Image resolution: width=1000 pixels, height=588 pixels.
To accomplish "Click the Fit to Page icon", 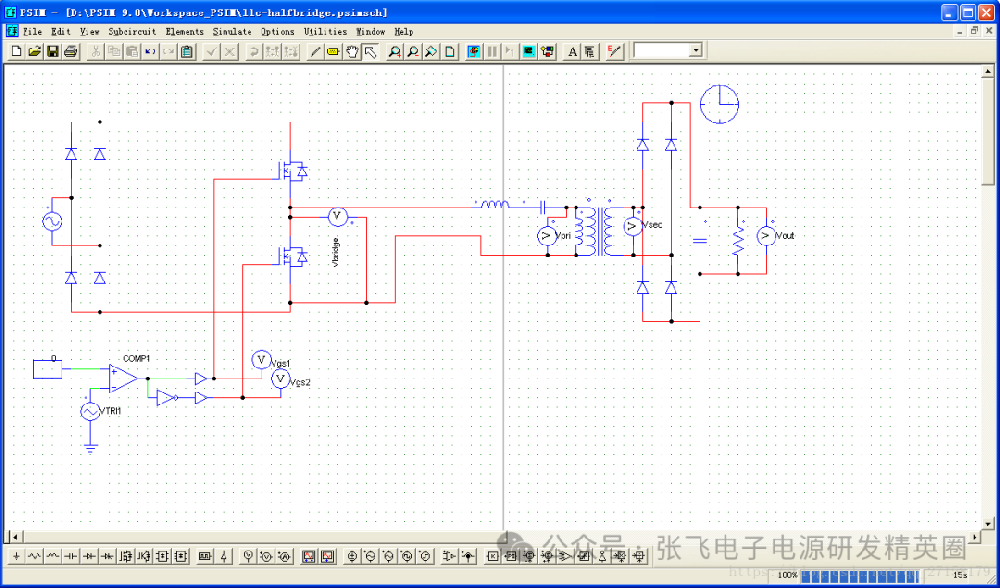I will point(450,52).
